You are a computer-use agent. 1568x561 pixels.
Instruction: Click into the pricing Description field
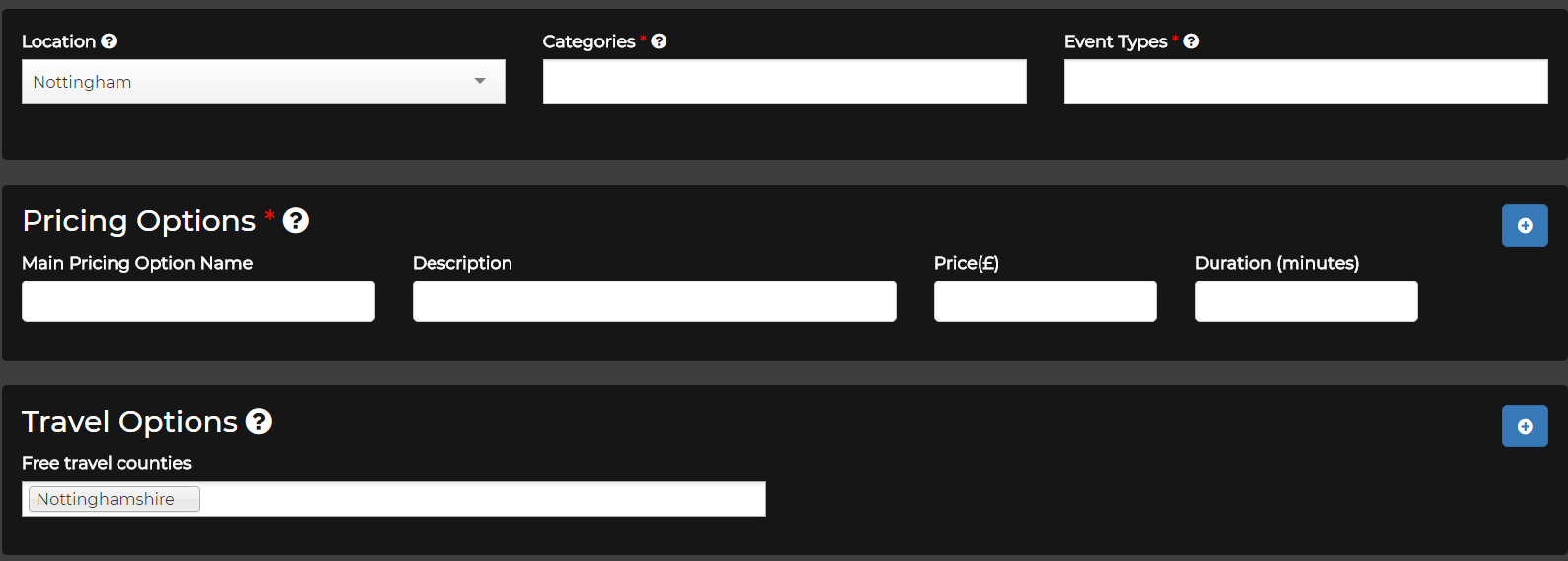click(x=655, y=301)
